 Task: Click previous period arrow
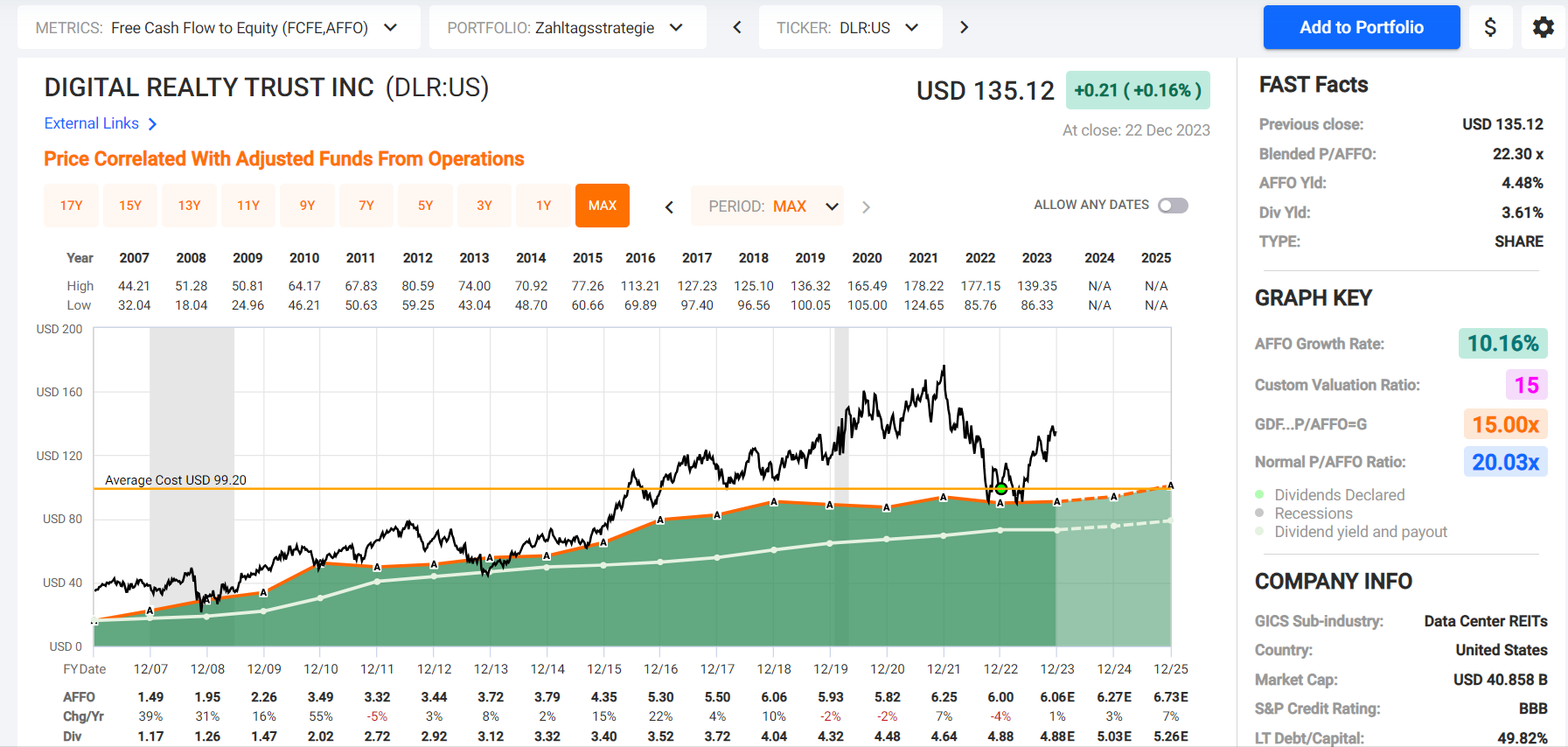click(669, 206)
